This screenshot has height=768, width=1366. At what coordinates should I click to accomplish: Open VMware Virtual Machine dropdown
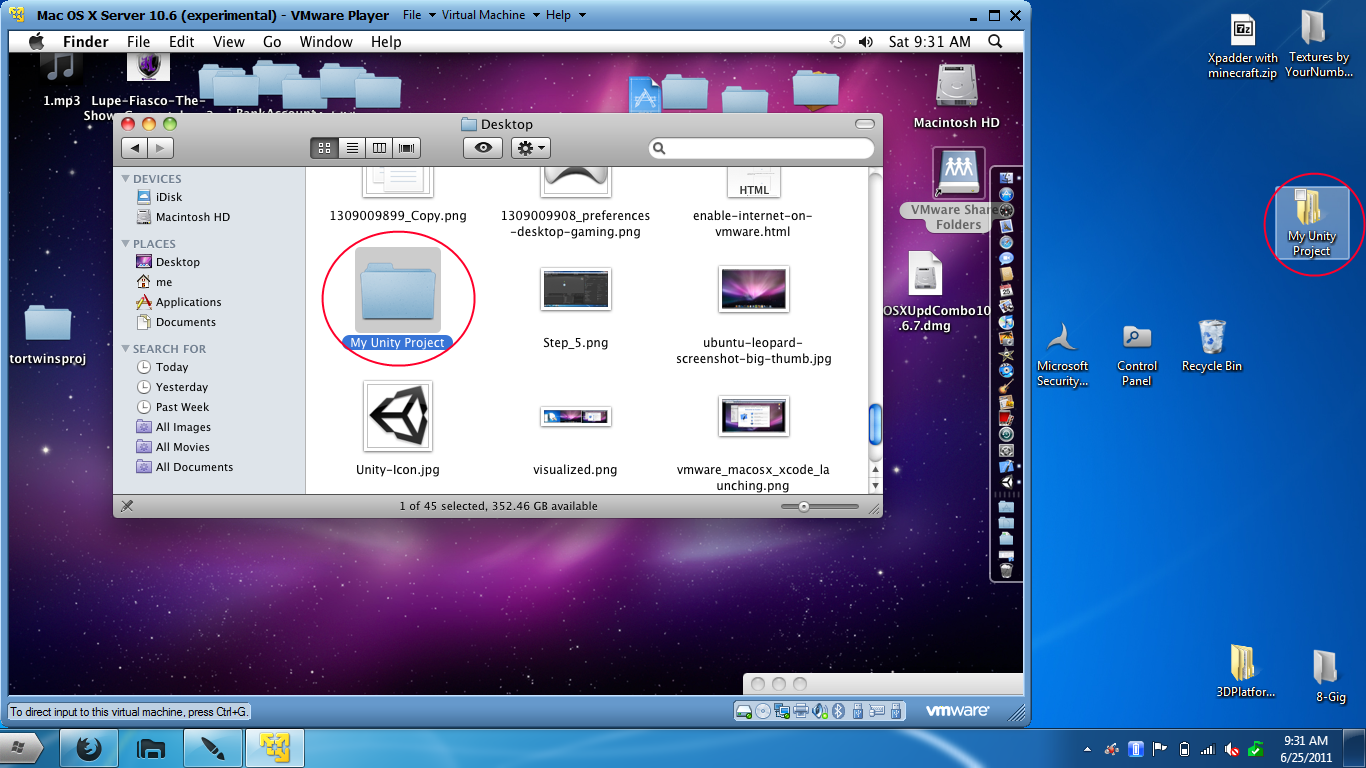tap(490, 16)
